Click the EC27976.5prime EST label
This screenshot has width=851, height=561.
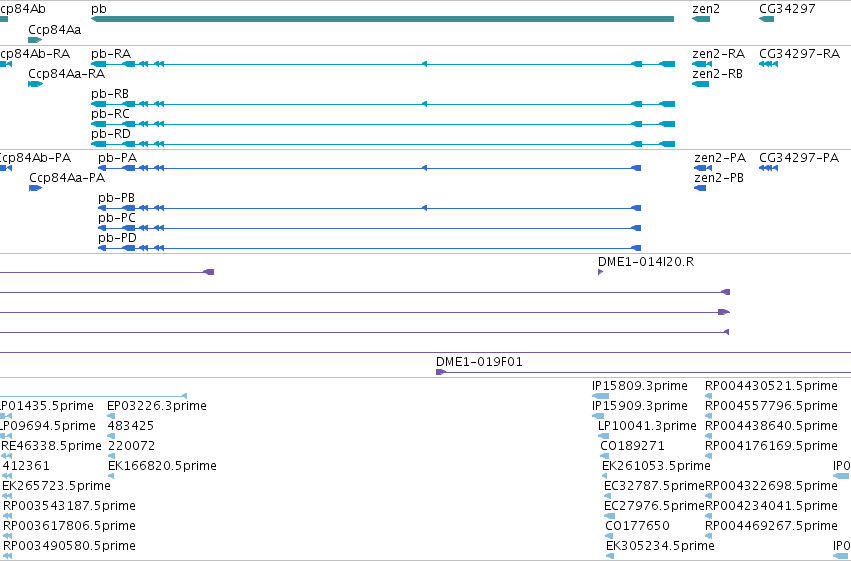coord(655,506)
